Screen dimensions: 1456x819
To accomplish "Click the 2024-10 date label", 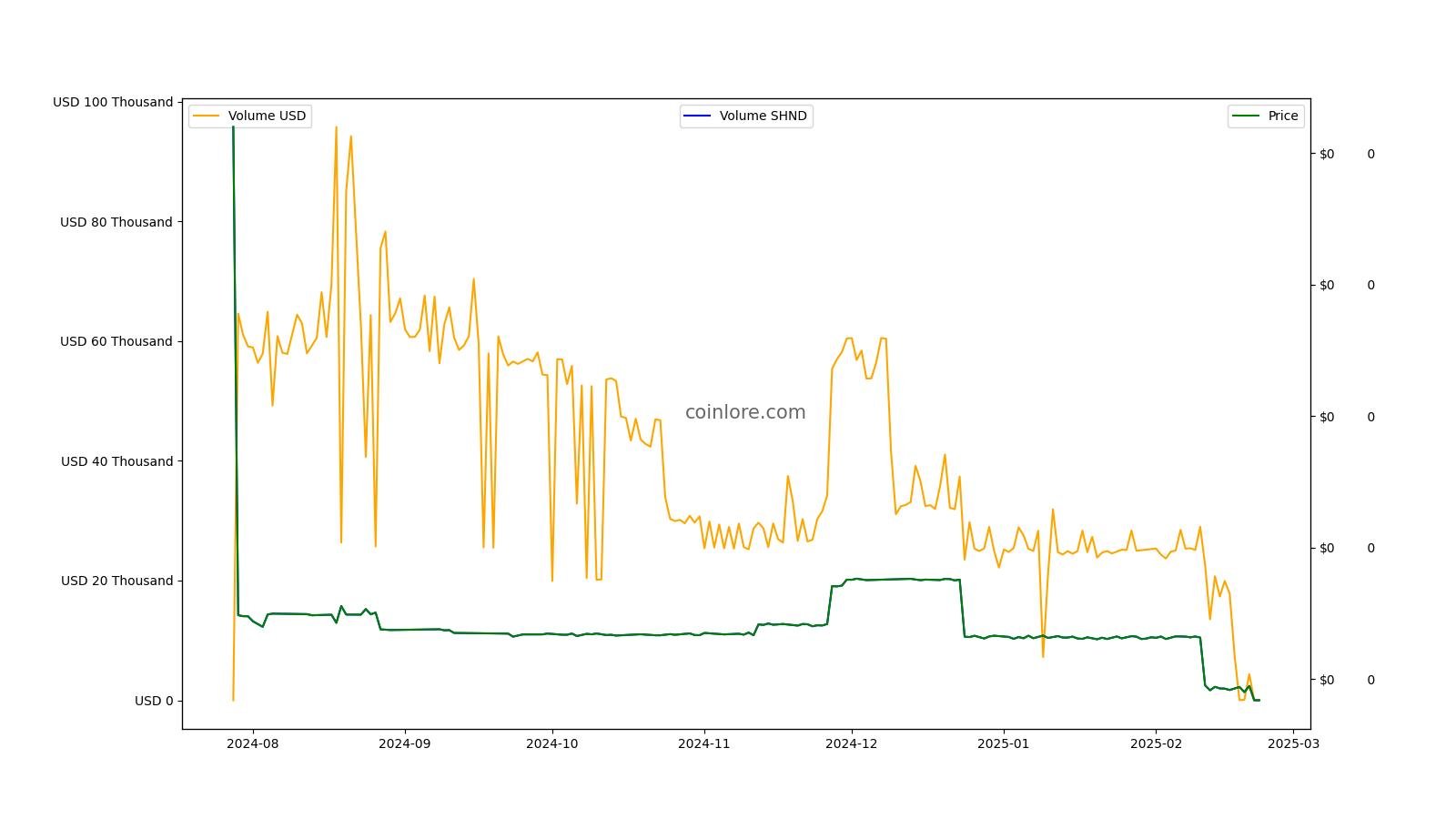I will 551,743.
